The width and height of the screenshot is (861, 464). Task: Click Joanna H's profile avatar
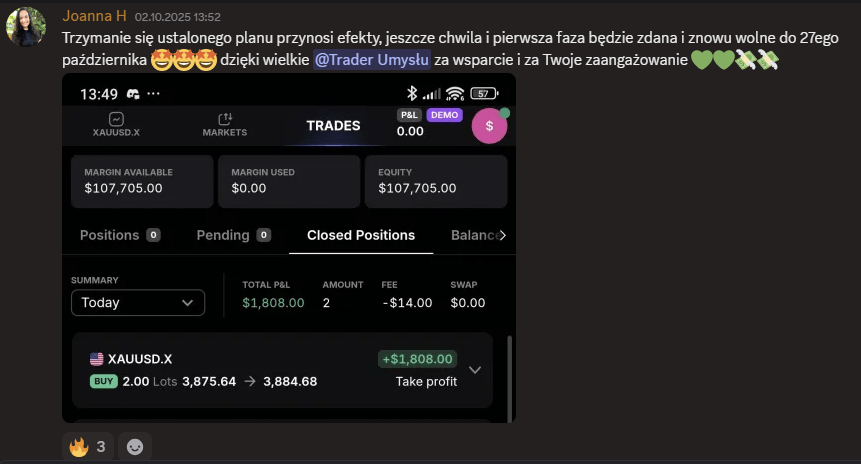coord(26,27)
